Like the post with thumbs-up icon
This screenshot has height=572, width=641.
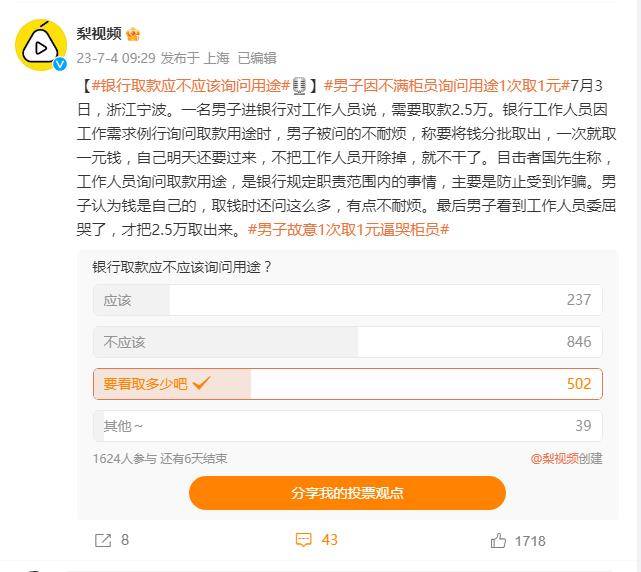click(x=498, y=541)
